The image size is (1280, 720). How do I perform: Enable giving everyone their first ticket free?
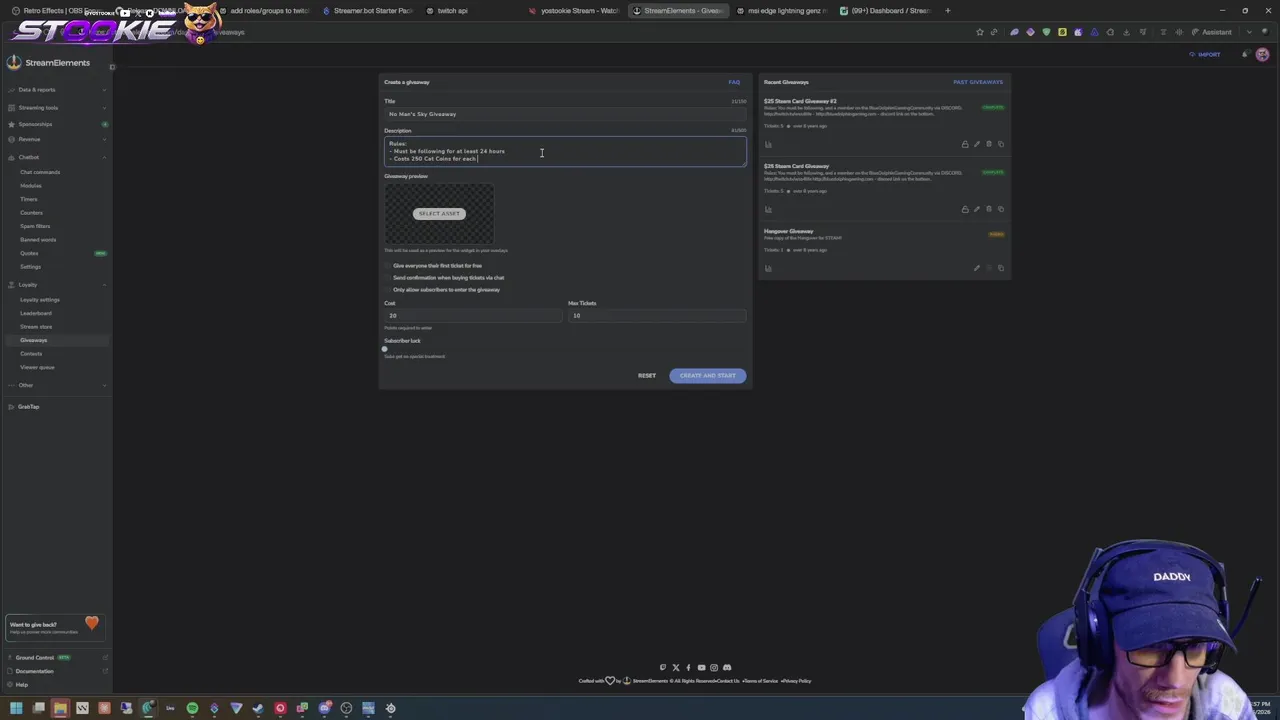pyautogui.click(x=388, y=266)
